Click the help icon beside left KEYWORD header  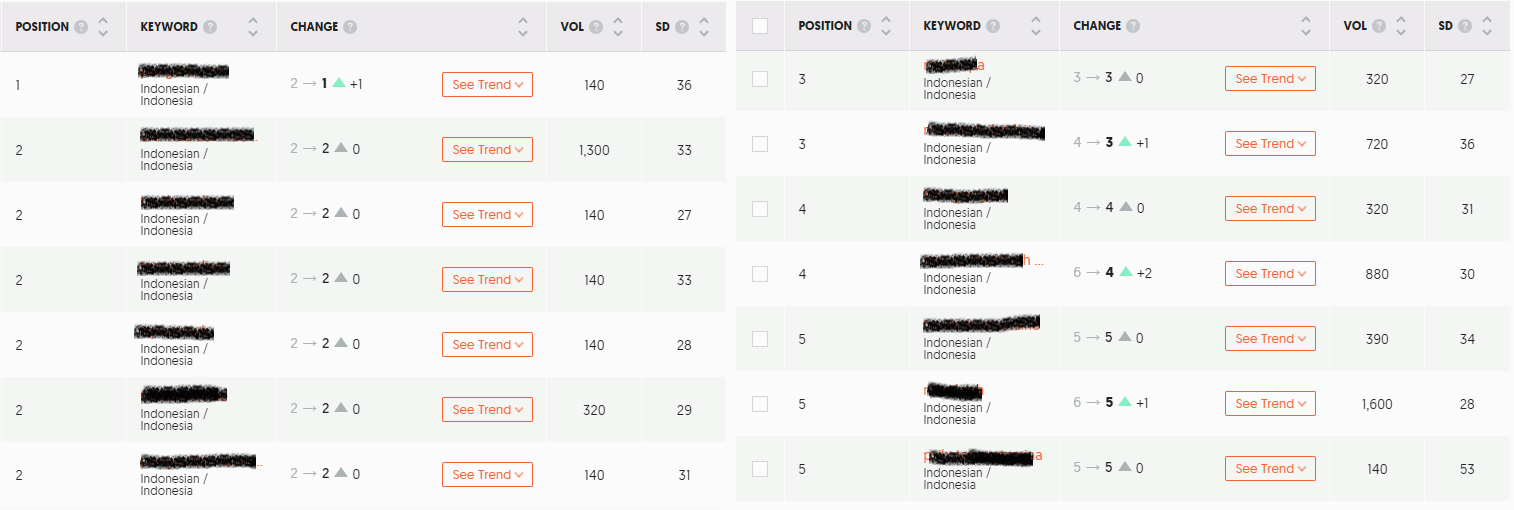tap(210, 27)
